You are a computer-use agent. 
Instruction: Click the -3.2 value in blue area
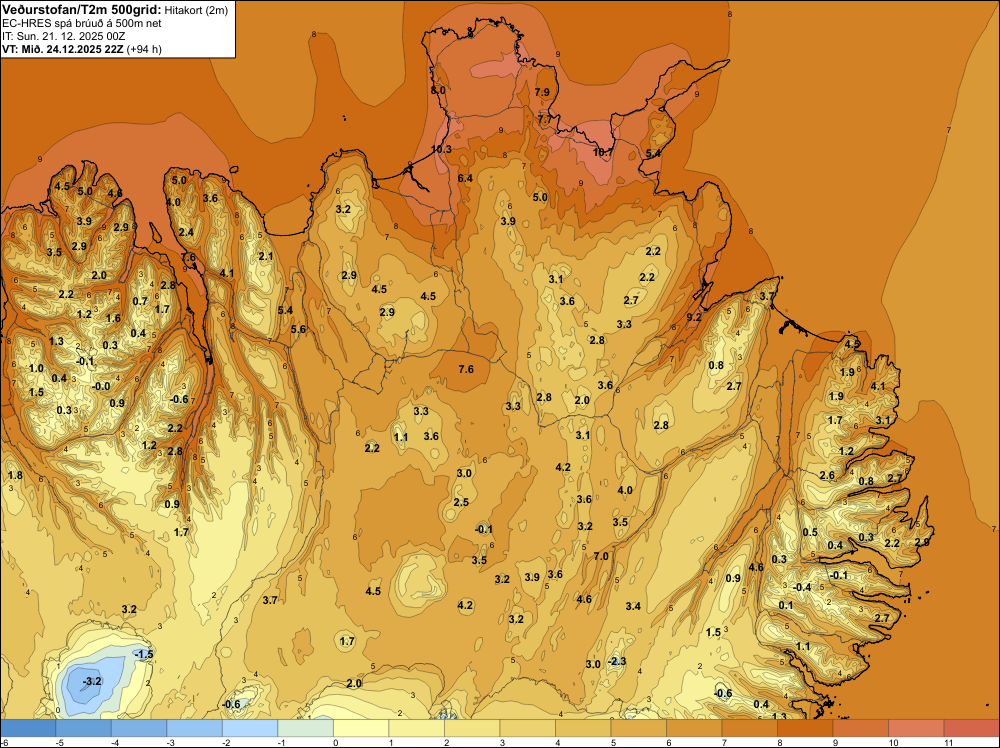click(x=92, y=682)
